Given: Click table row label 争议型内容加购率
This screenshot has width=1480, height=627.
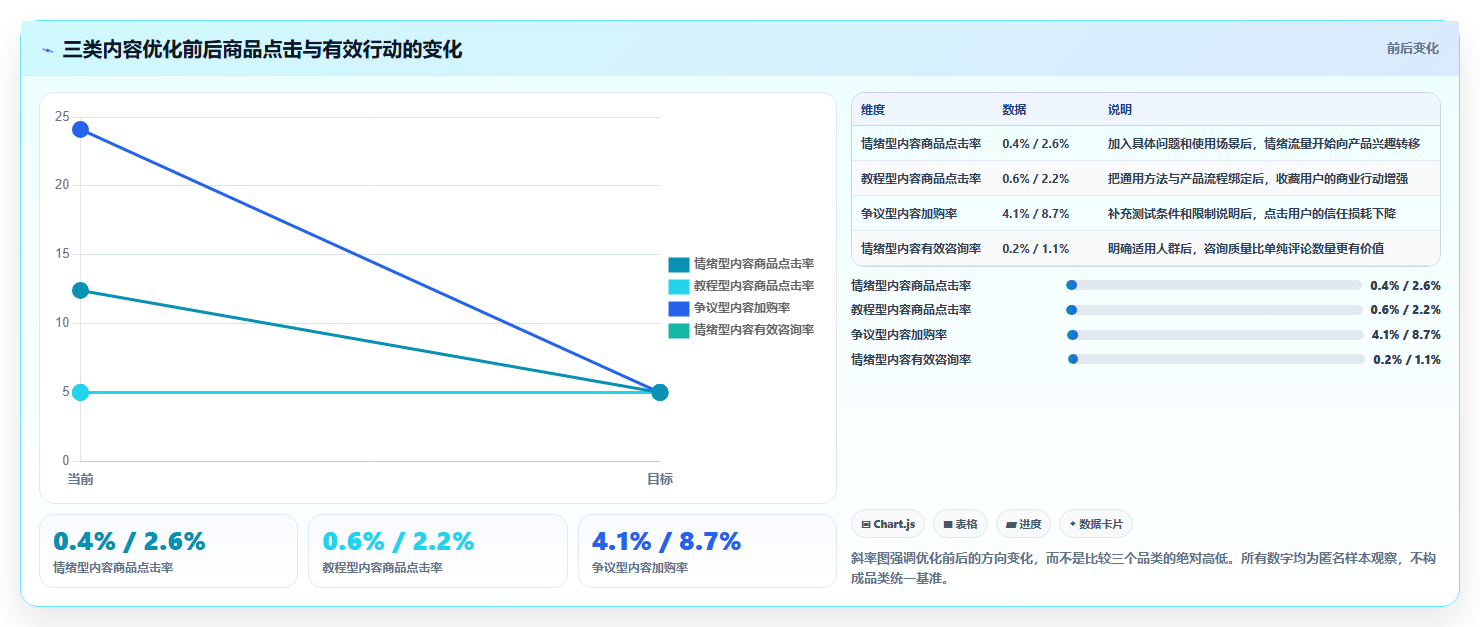Looking at the screenshot, I should pyautogui.click(x=909, y=214).
